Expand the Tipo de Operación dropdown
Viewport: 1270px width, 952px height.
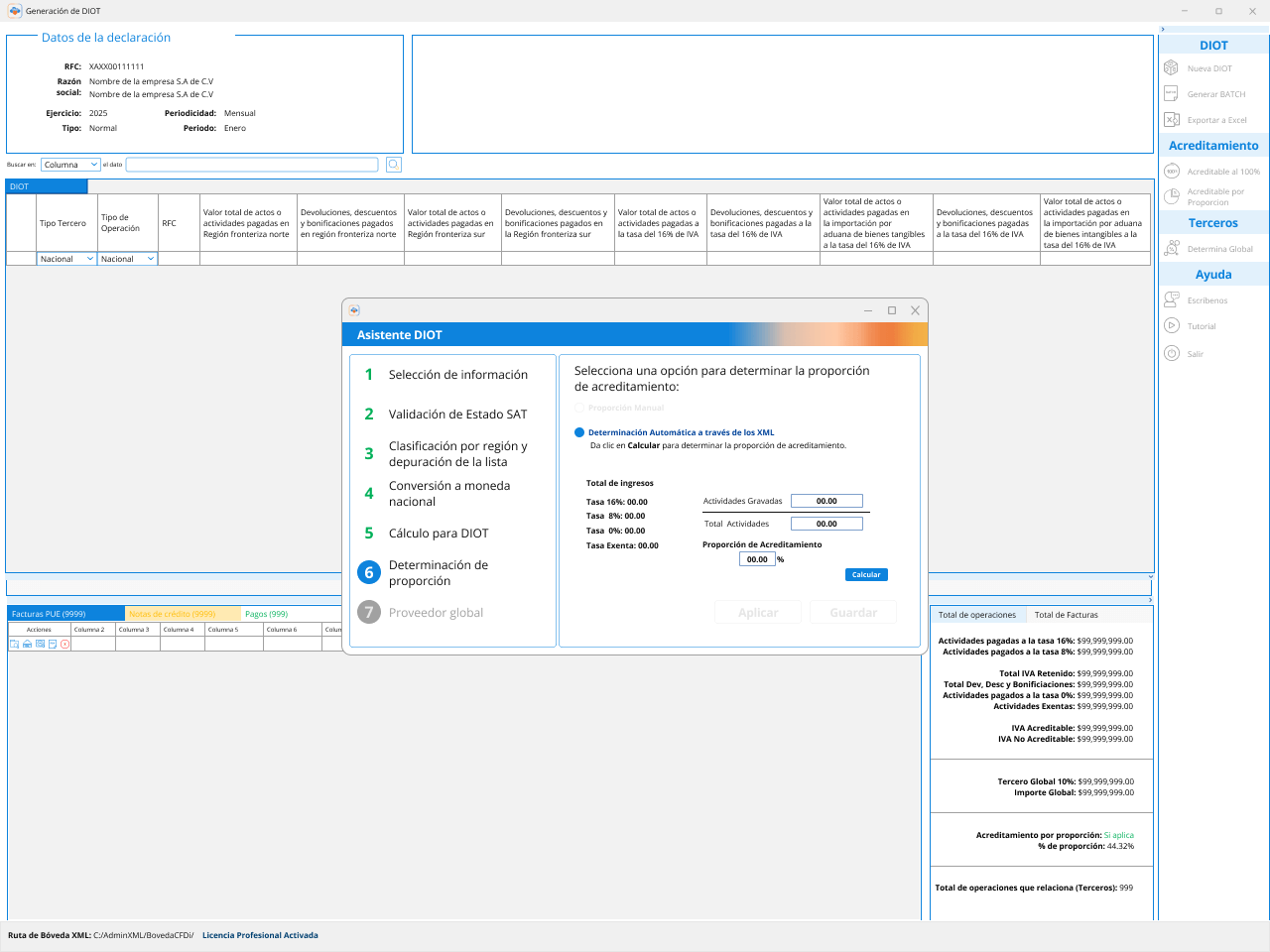coord(127,259)
